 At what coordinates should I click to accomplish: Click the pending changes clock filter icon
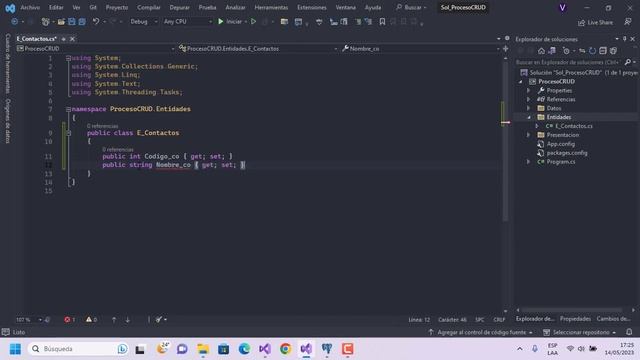566,51
